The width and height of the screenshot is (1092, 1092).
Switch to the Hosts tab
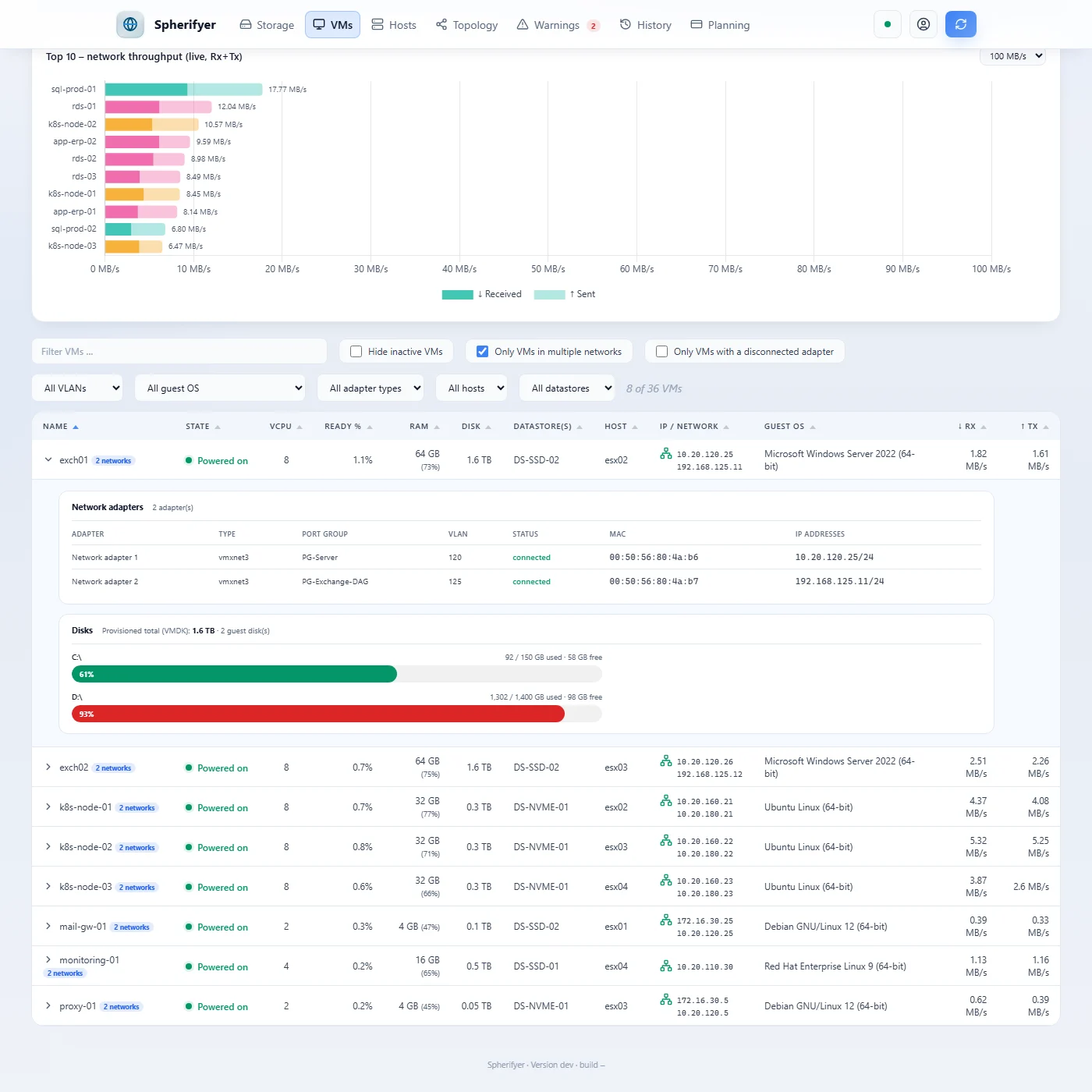(394, 25)
